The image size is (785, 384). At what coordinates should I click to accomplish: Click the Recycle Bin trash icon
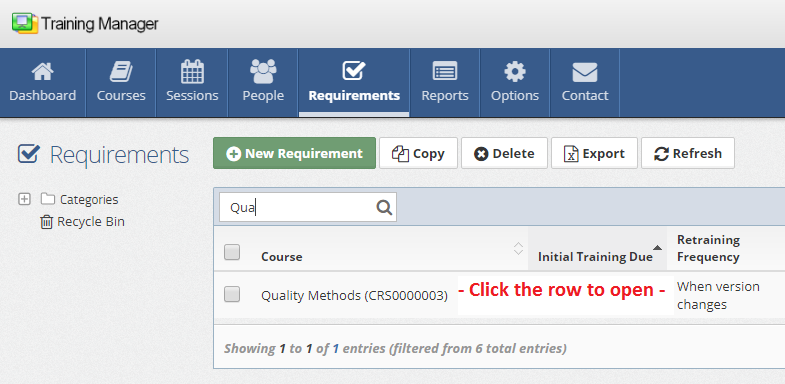click(x=47, y=222)
